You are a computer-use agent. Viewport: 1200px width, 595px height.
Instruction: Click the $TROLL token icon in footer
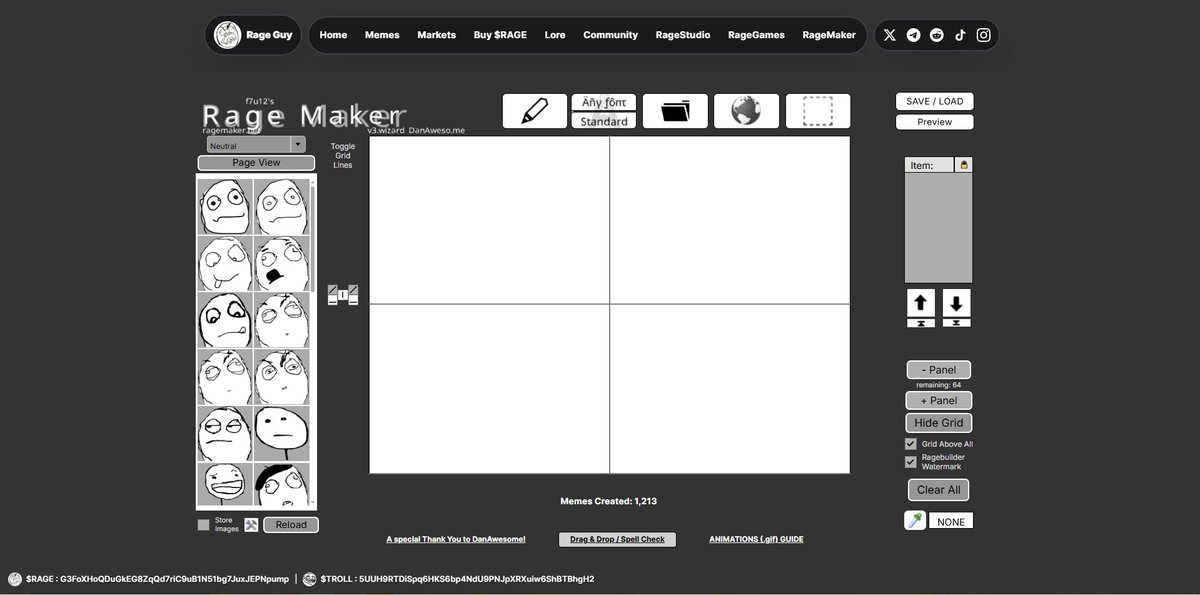click(310, 579)
